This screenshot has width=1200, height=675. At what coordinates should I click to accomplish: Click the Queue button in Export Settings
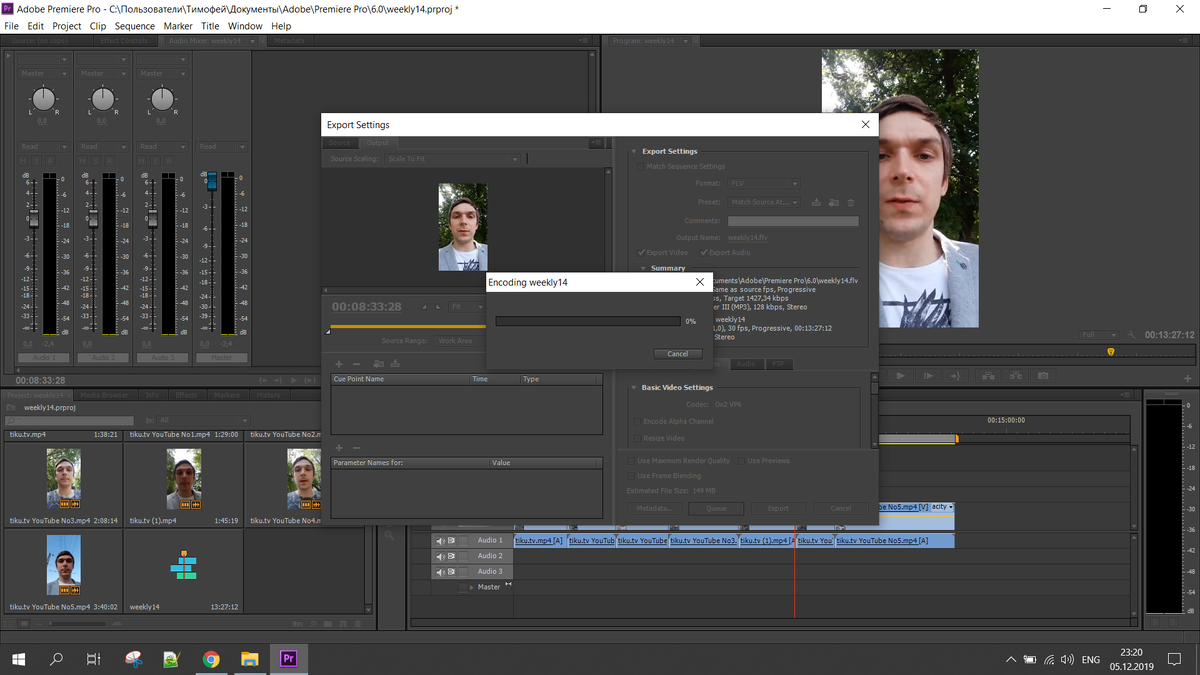pos(716,508)
